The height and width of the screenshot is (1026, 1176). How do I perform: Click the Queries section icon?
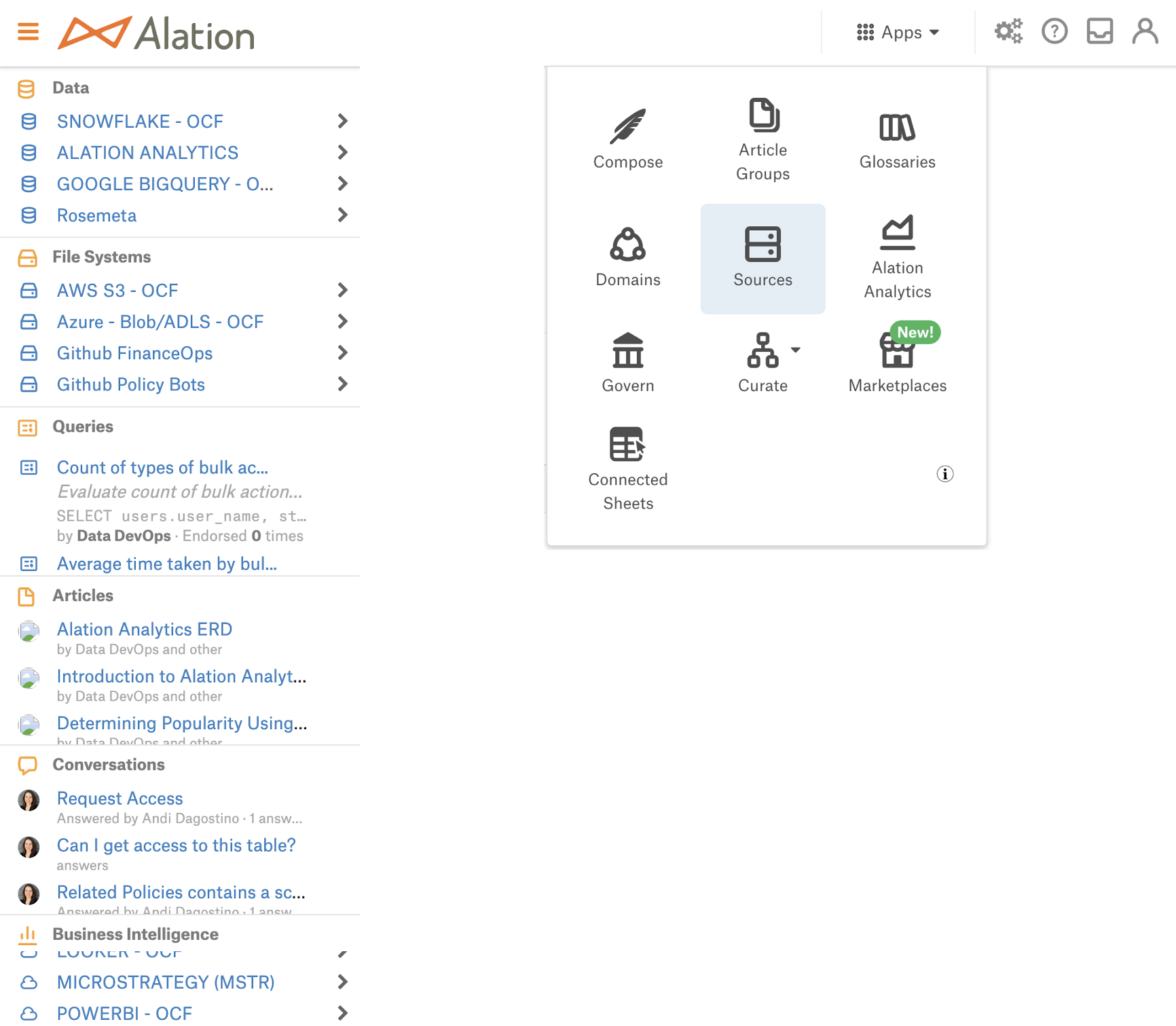(x=27, y=427)
